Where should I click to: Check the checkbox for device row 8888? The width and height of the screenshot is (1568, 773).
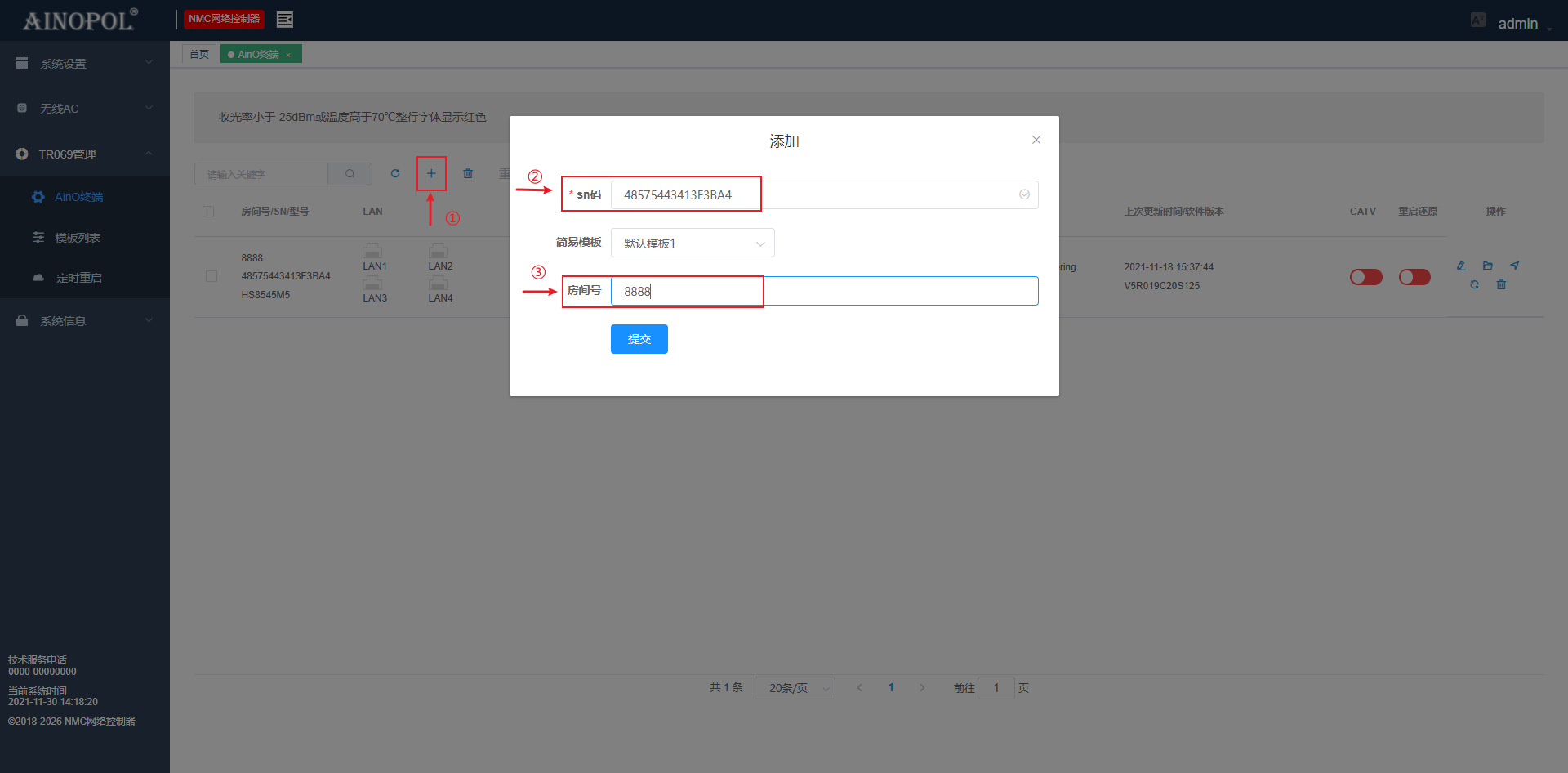(x=212, y=276)
